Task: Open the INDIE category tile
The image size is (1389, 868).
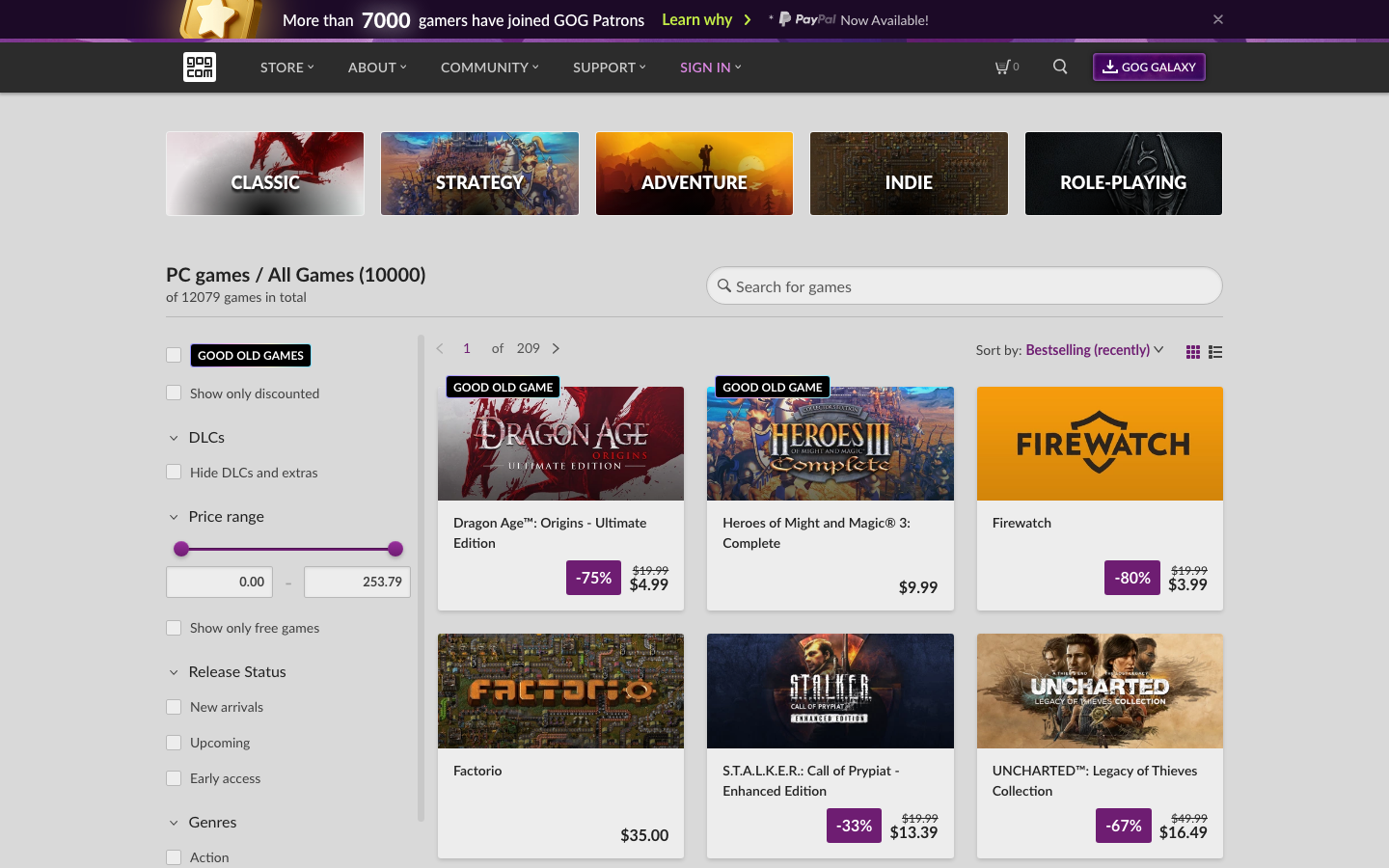Action: 909,174
